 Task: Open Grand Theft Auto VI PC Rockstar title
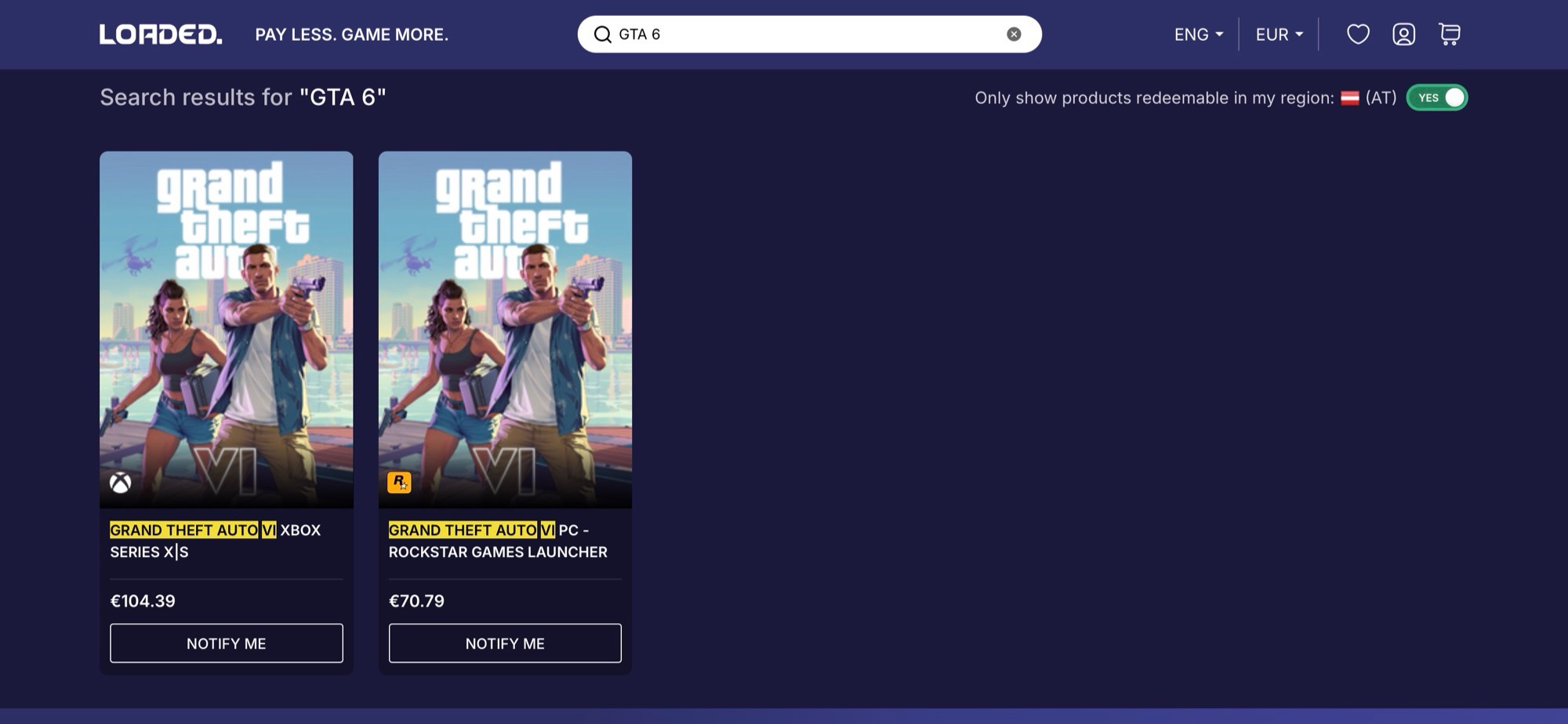click(x=498, y=541)
